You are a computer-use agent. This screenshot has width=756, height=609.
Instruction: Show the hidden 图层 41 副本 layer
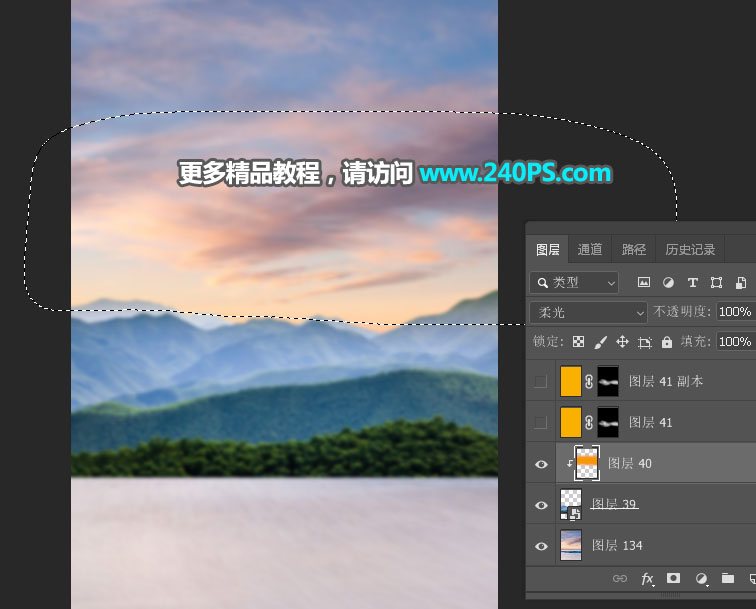click(x=541, y=381)
